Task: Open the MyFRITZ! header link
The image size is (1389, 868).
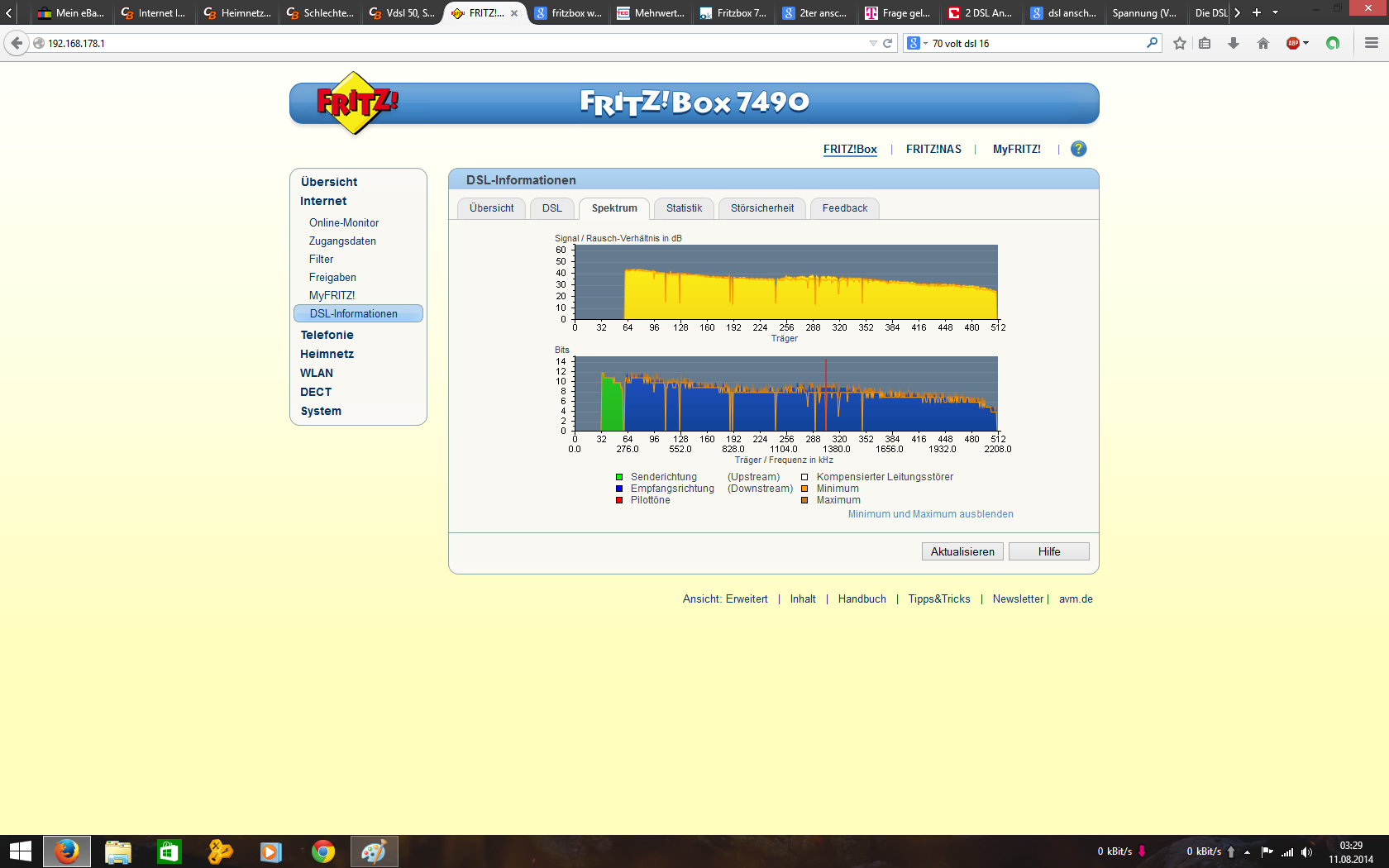Action: tap(1017, 149)
